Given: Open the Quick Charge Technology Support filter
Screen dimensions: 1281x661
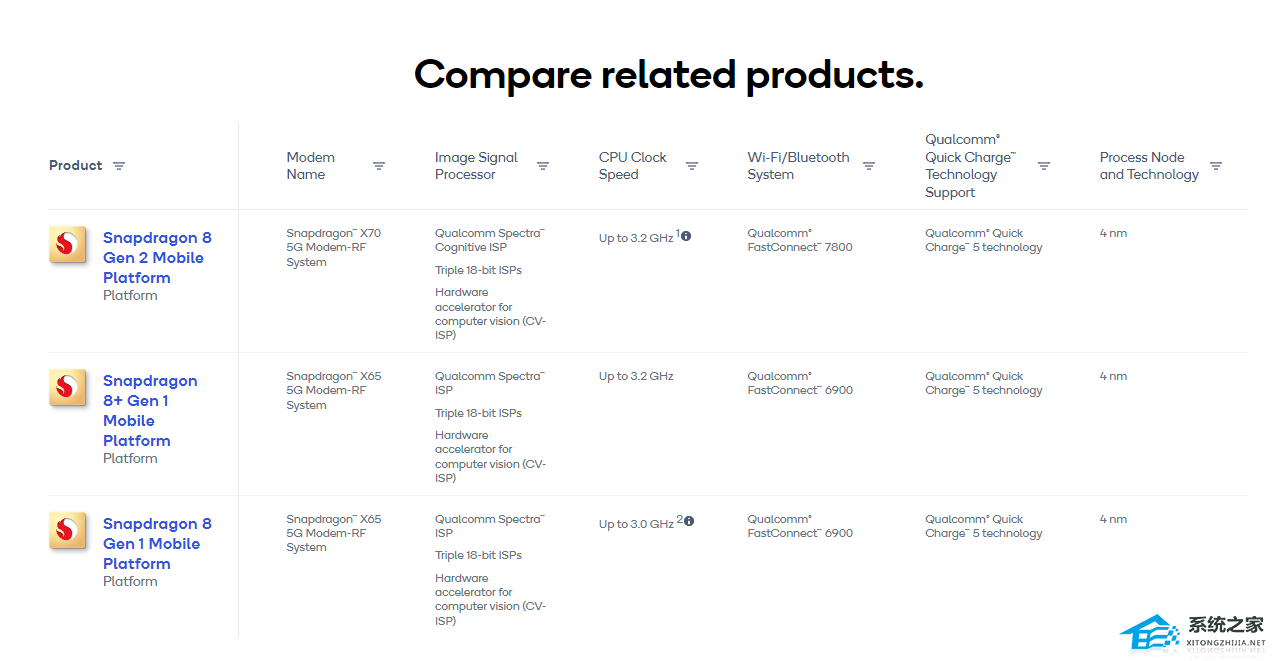Looking at the screenshot, I should (x=1044, y=166).
